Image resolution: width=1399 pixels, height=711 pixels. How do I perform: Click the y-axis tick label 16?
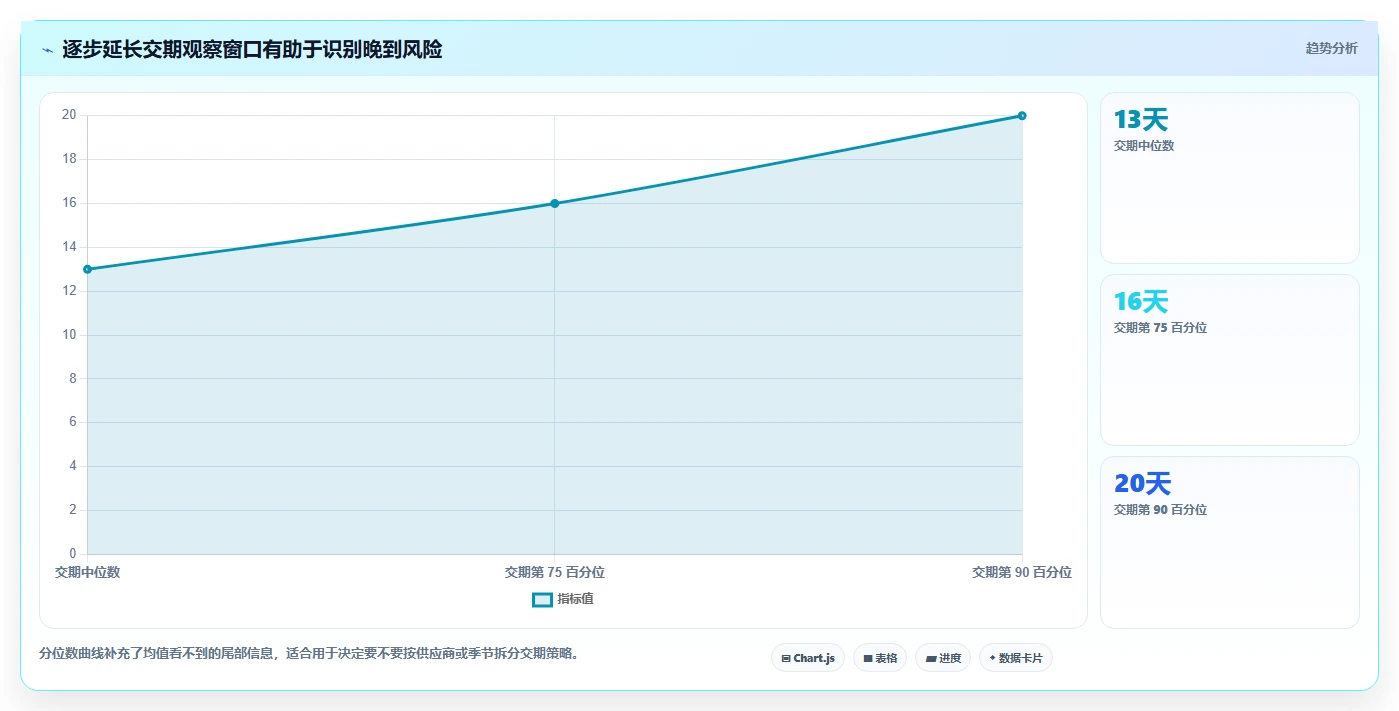click(x=69, y=203)
